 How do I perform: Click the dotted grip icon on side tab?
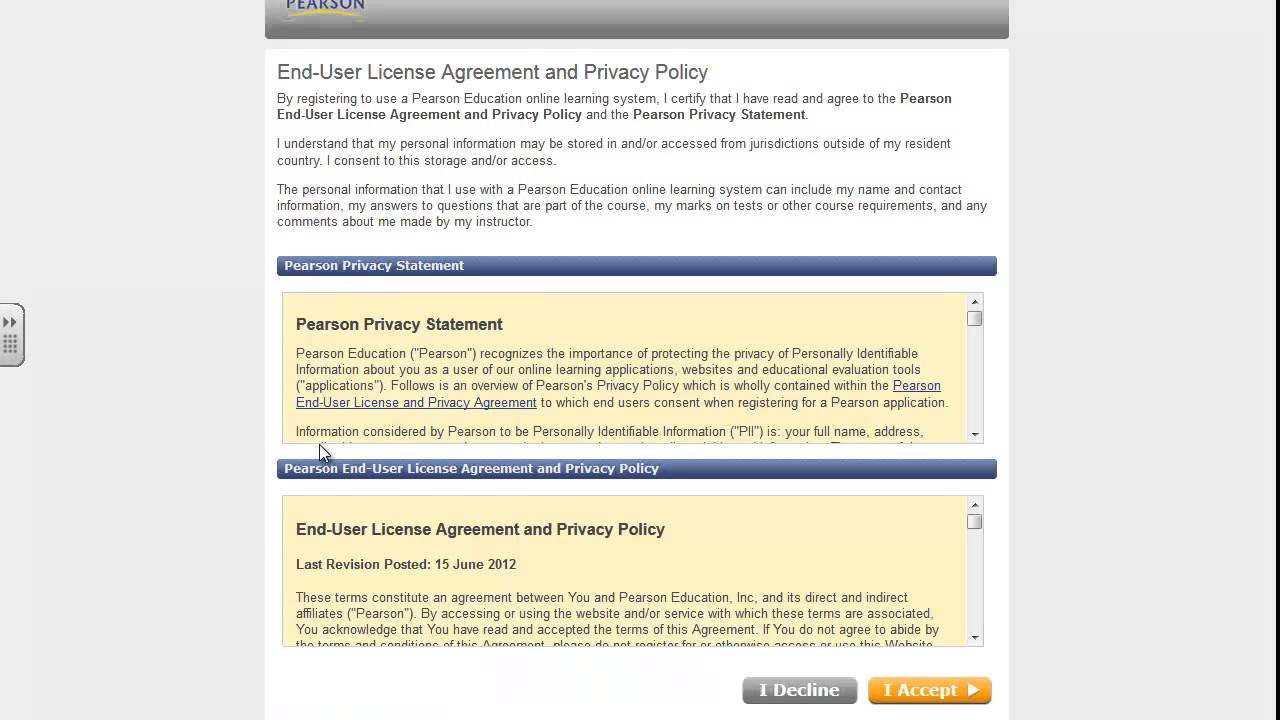[10, 345]
